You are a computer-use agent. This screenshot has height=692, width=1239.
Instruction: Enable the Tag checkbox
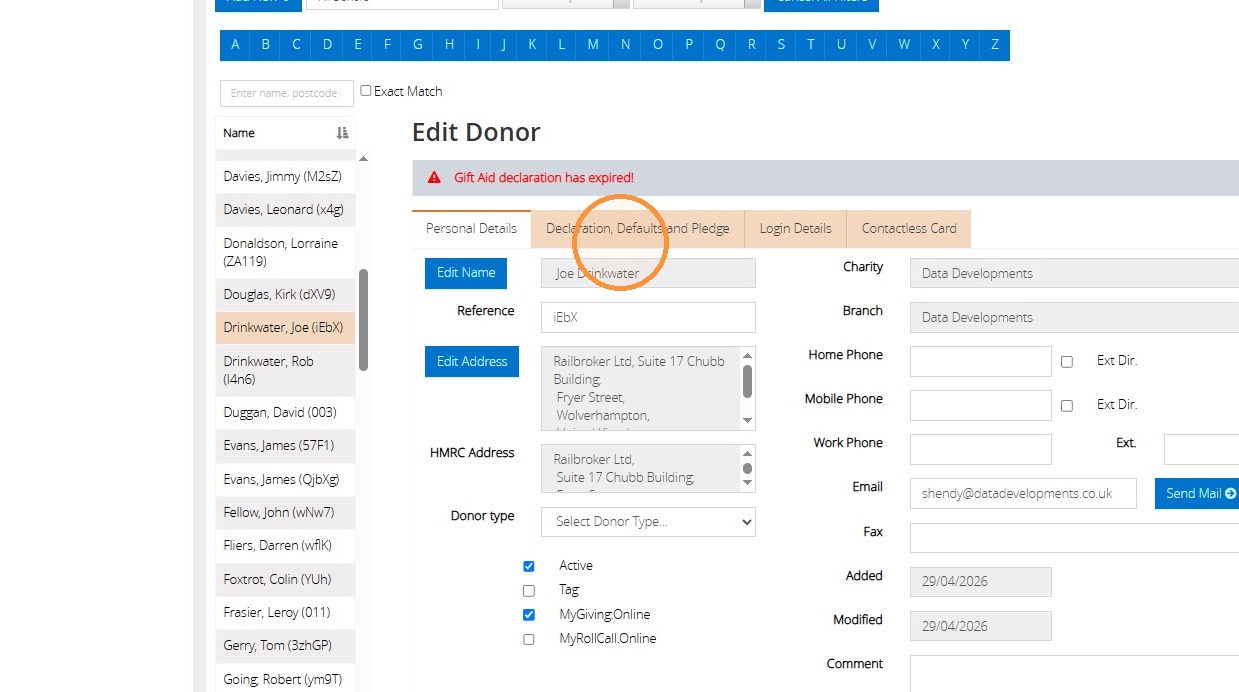point(529,591)
